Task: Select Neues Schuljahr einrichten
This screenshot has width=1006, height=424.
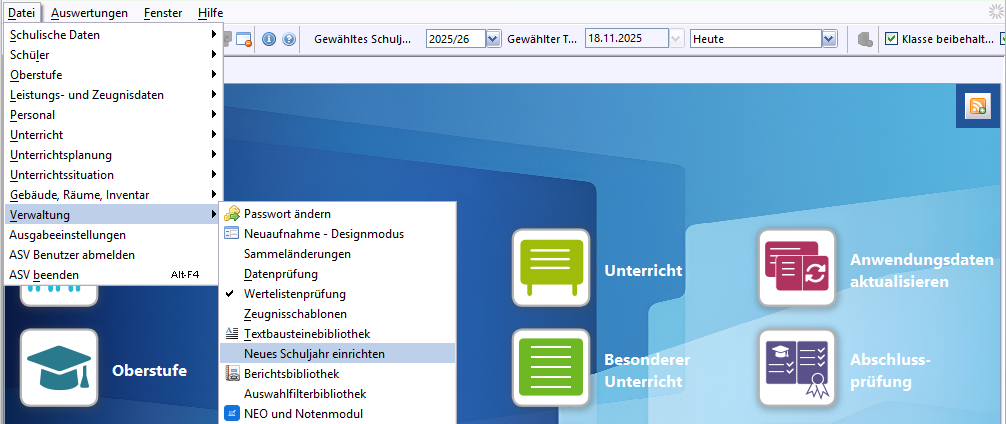Action: point(314,354)
